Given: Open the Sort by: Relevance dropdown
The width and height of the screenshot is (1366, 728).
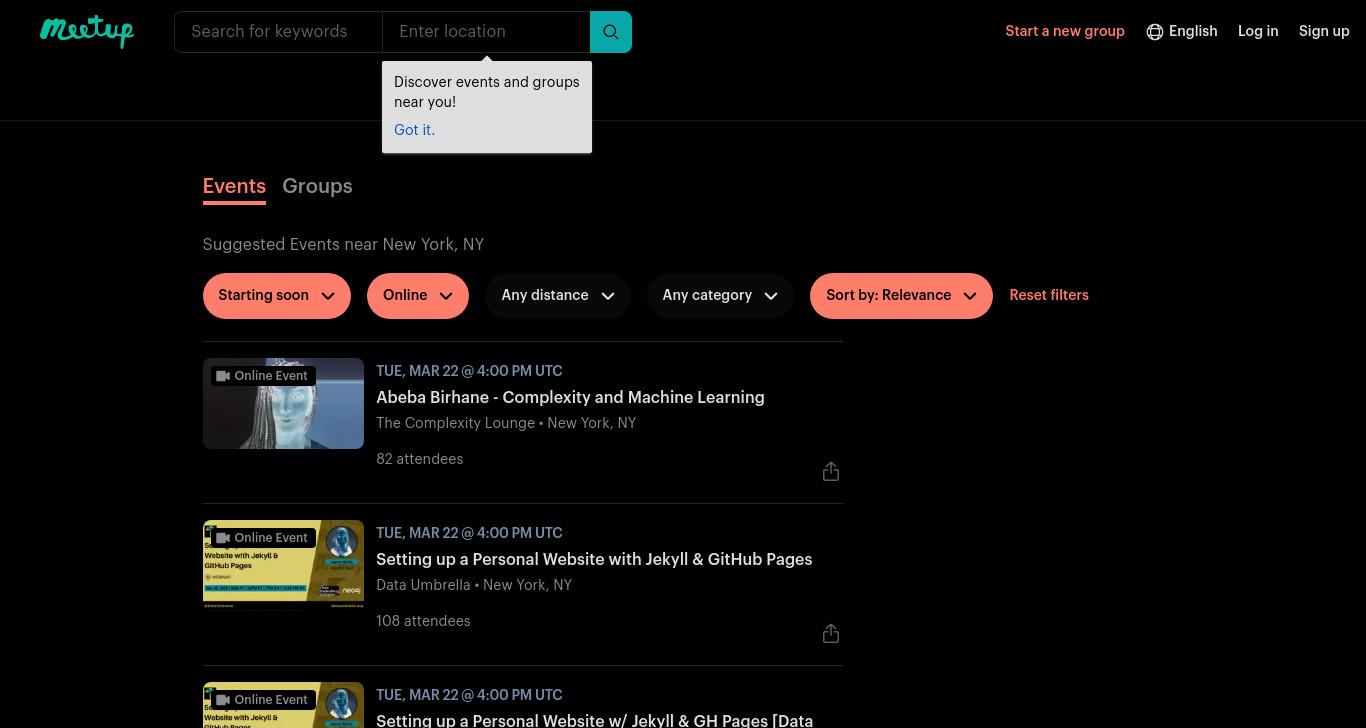Looking at the screenshot, I should (901, 296).
